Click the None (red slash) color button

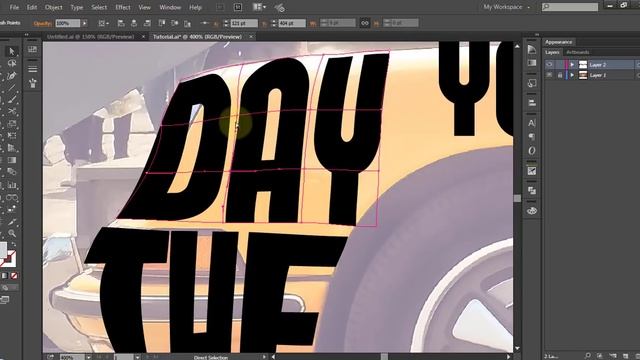tap(14, 276)
